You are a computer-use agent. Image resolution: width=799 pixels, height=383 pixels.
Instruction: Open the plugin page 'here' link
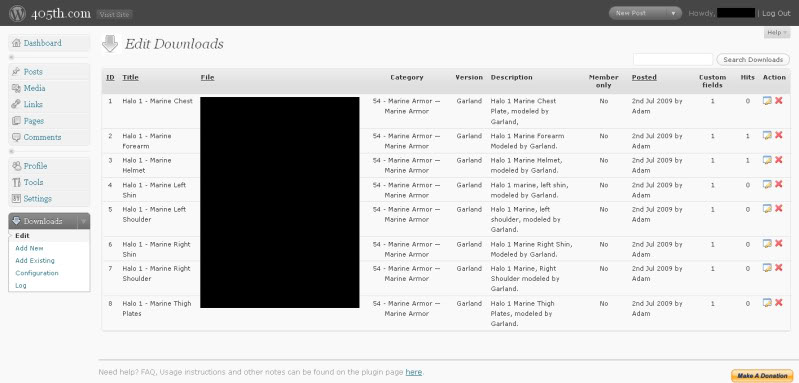413,372
